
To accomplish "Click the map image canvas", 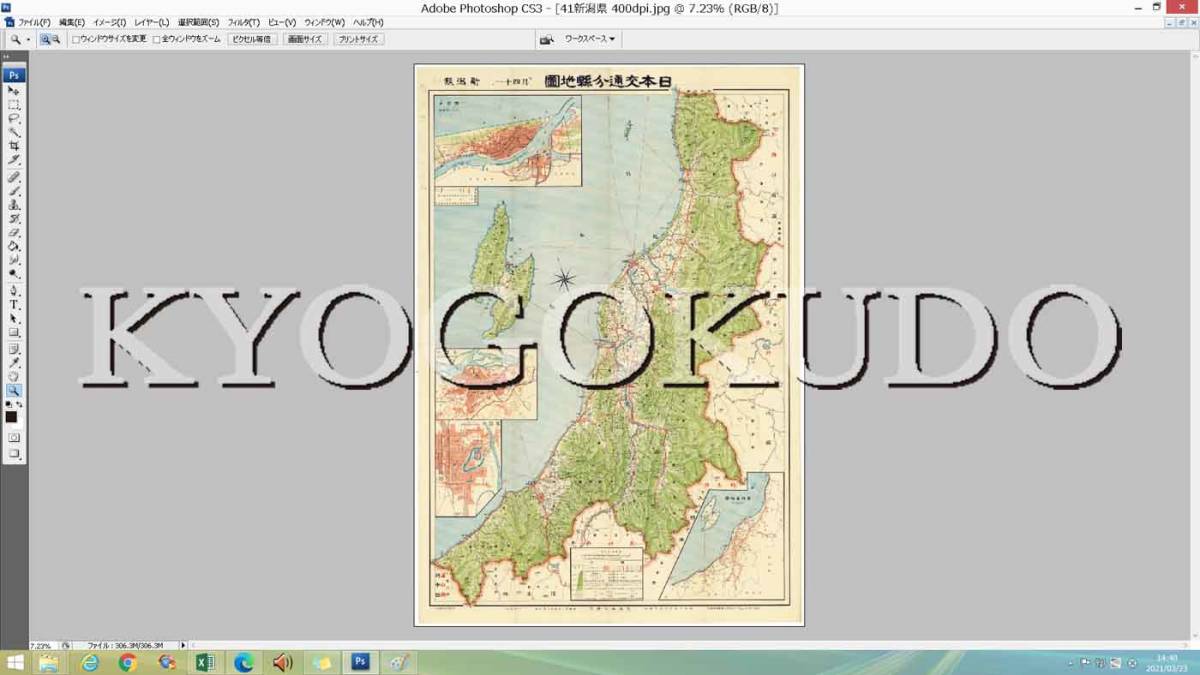I will point(609,345).
